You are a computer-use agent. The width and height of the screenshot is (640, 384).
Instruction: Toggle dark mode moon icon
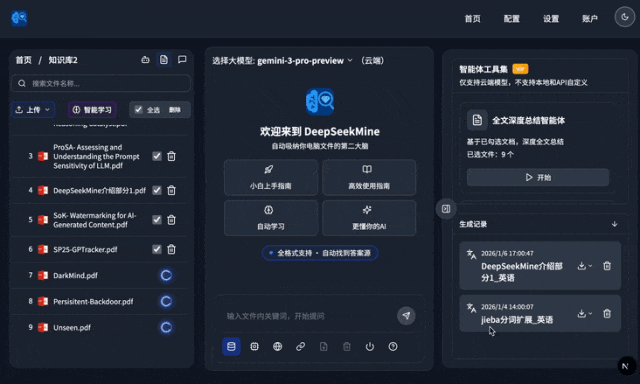(624, 17)
